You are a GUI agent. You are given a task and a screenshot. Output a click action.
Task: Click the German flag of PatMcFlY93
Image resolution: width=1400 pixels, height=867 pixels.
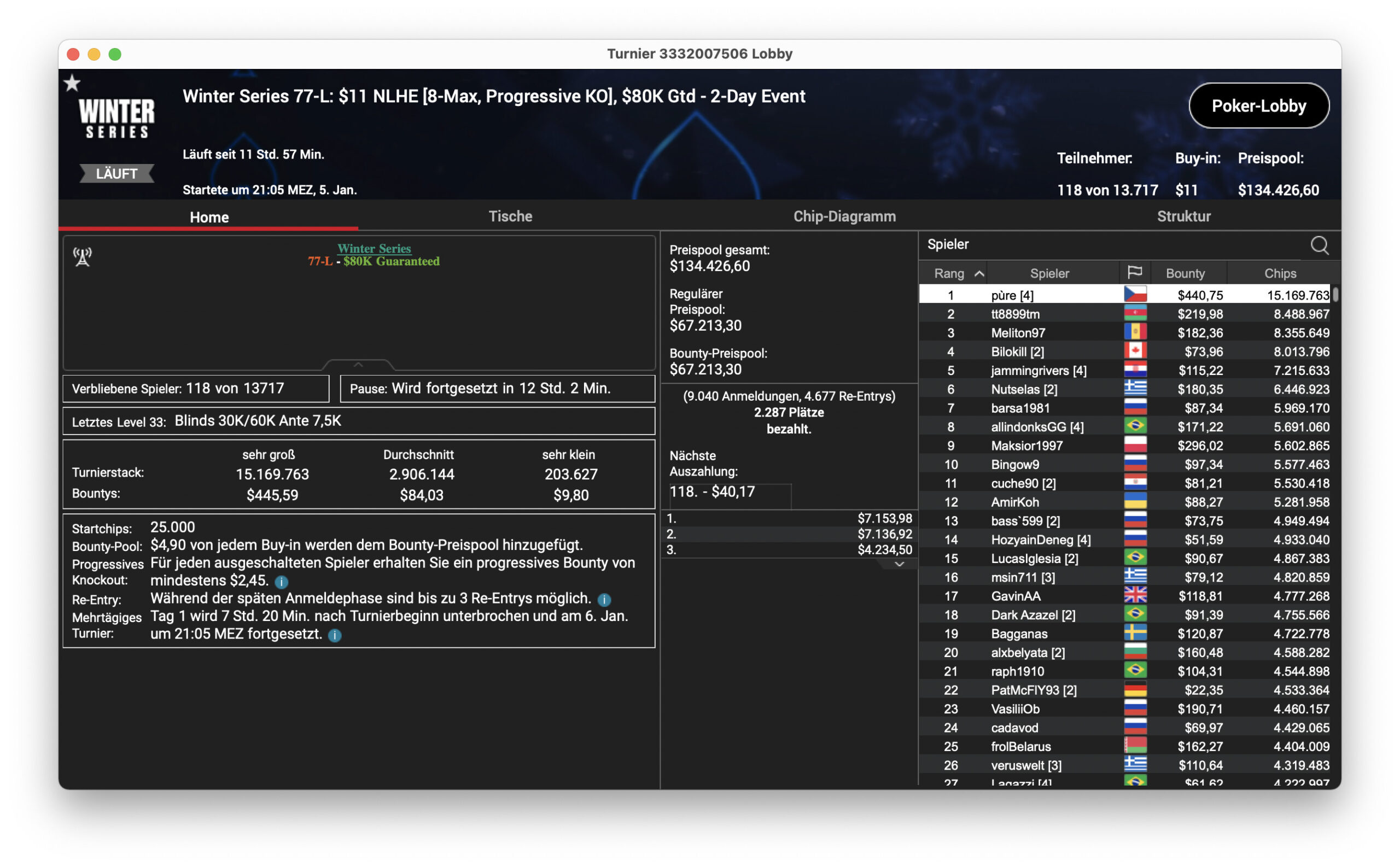[x=1135, y=689]
